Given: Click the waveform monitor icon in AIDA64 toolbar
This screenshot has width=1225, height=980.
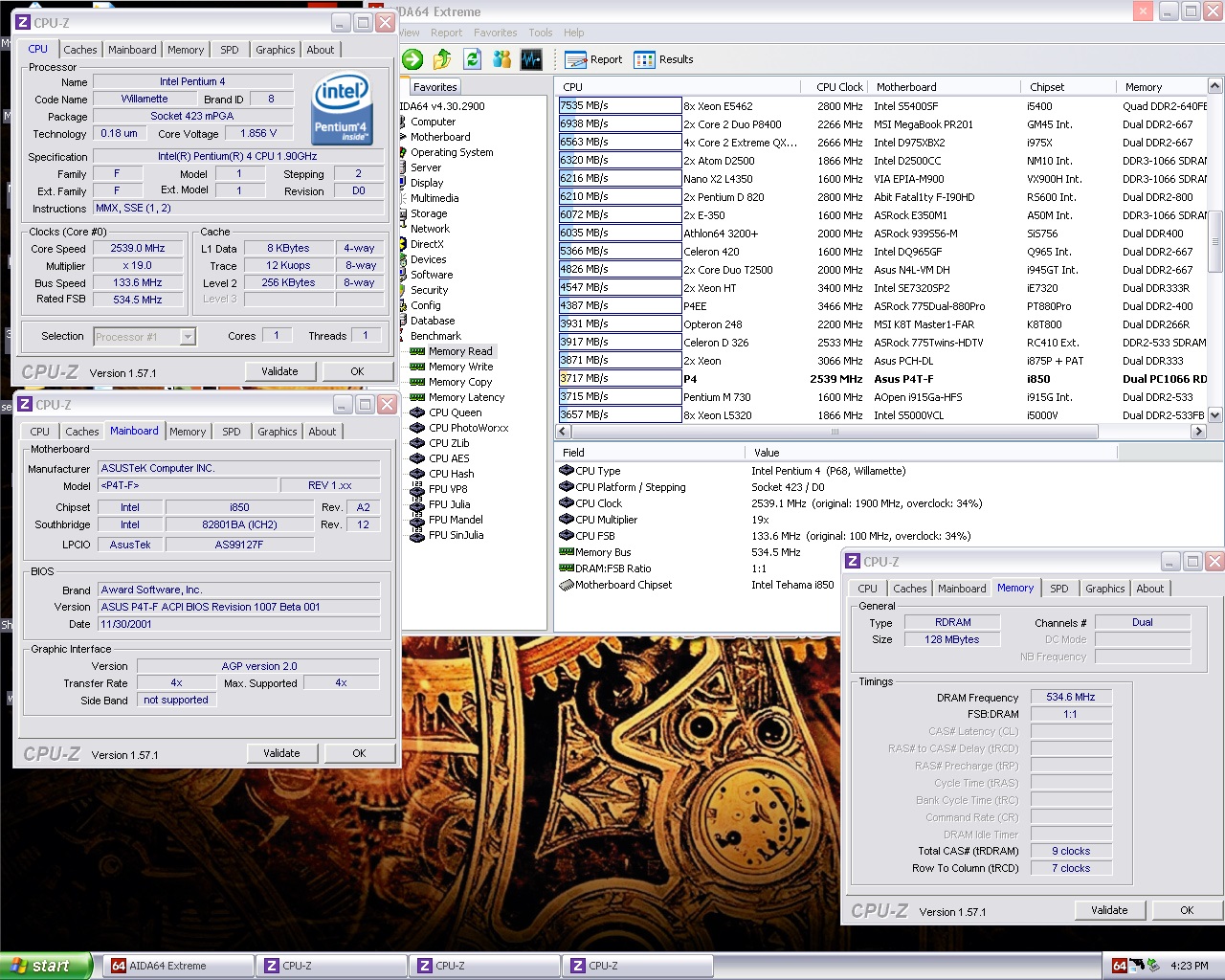Looking at the screenshot, I should point(532,59).
